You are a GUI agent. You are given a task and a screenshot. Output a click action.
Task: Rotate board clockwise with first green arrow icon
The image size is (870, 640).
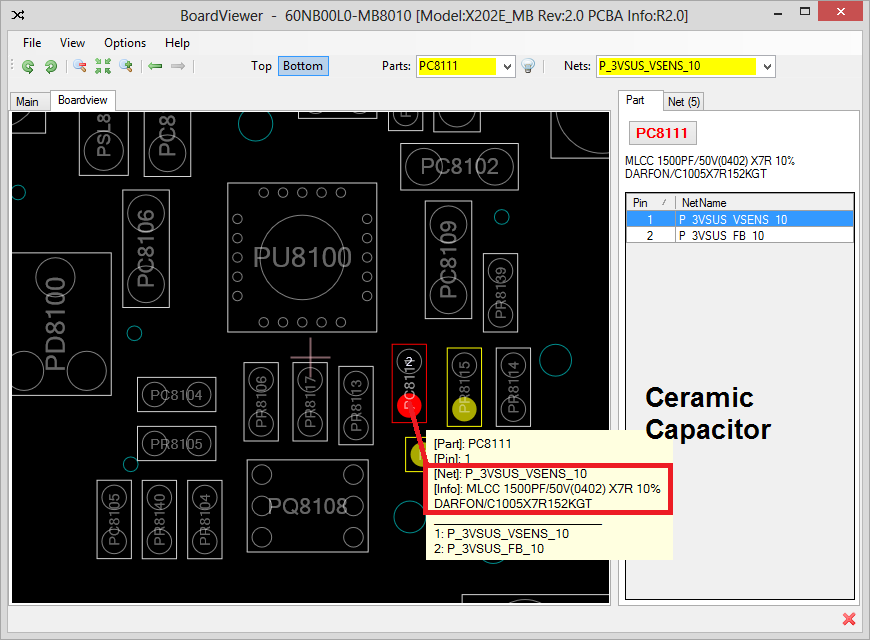[28, 67]
